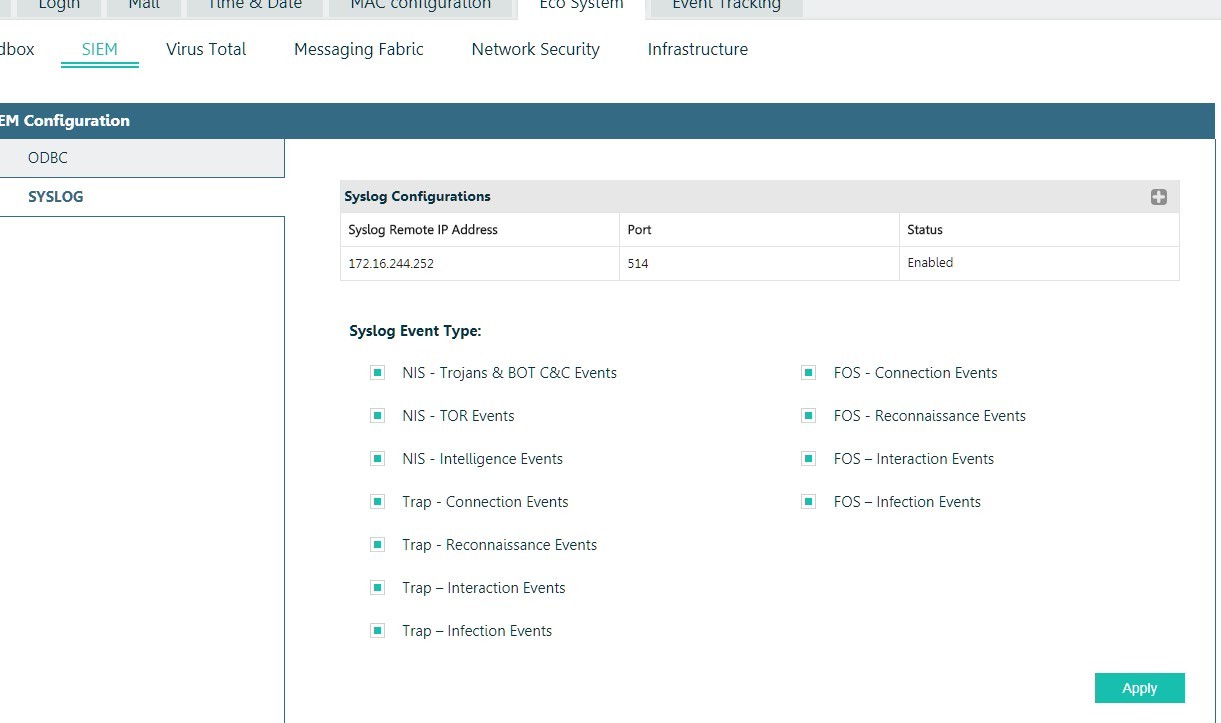Toggle NIS - Intelligence Events checkbox
The width and height of the screenshot is (1221, 723).
pos(377,459)
